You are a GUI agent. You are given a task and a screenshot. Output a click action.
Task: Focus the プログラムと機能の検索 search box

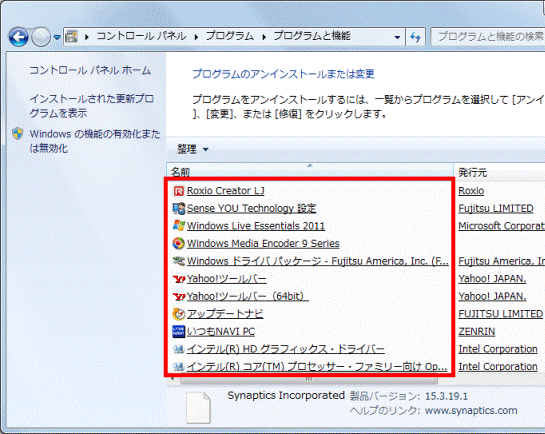pyautogui.click(x=488, y=36)
